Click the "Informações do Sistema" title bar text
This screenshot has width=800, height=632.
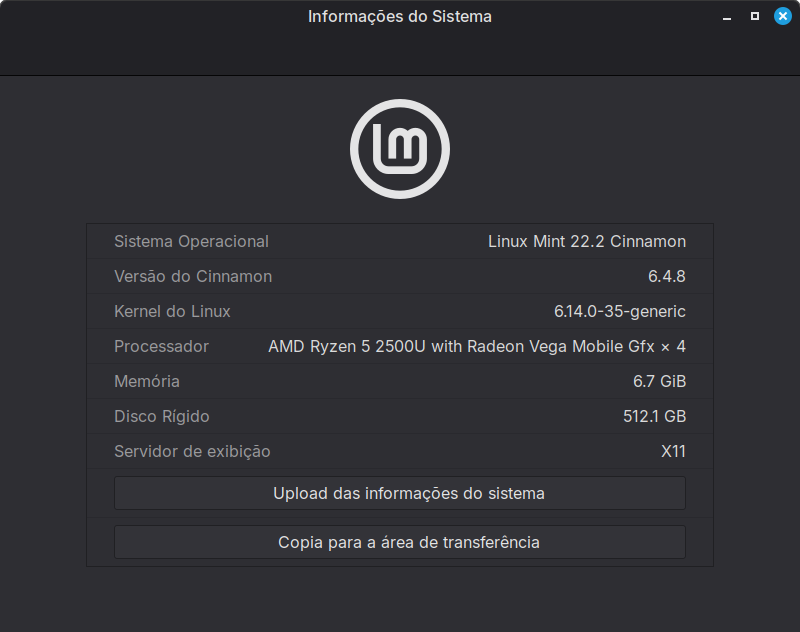(400, 17)
